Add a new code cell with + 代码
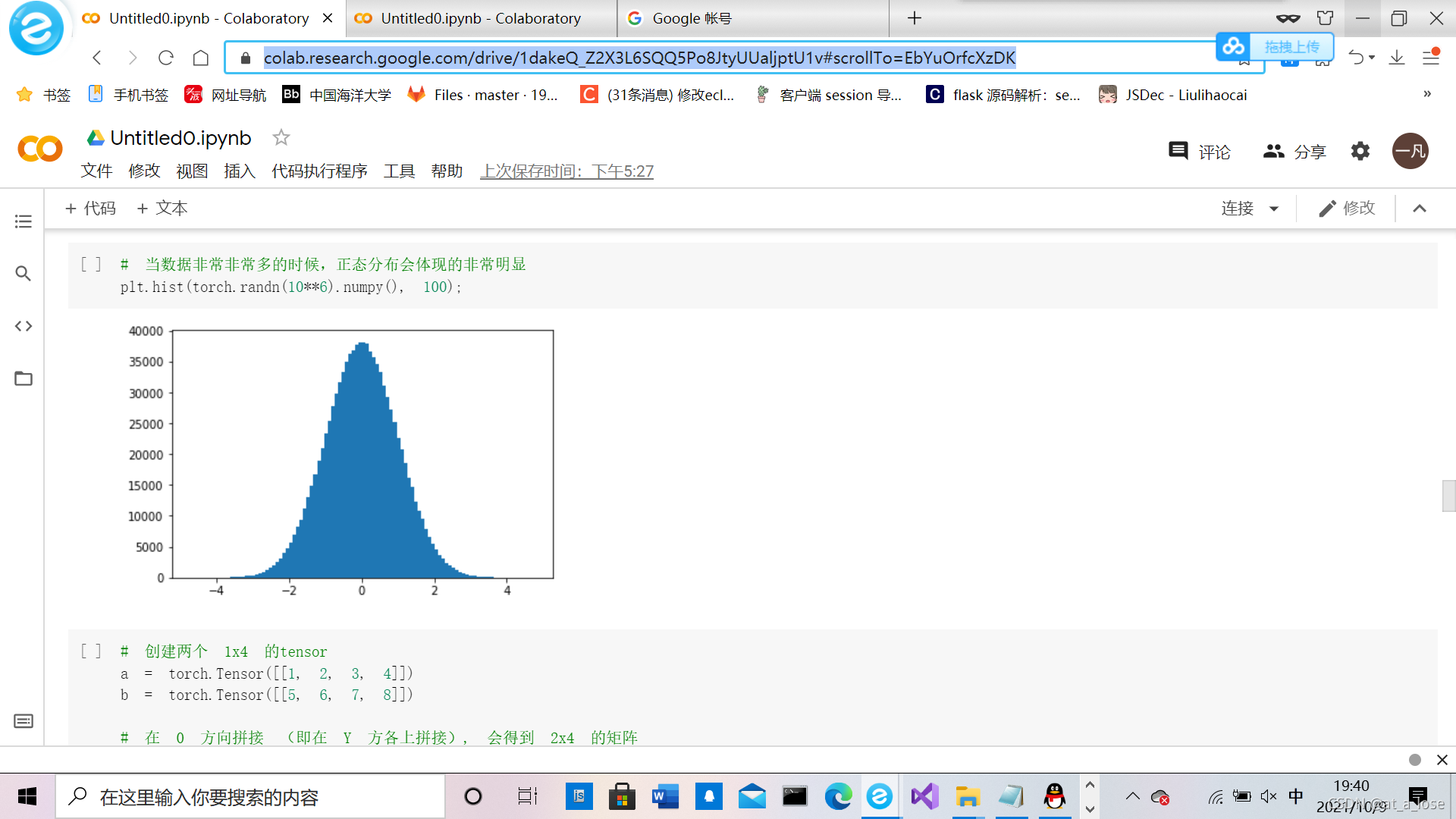 pyautogui.click(x=90, y=209)
